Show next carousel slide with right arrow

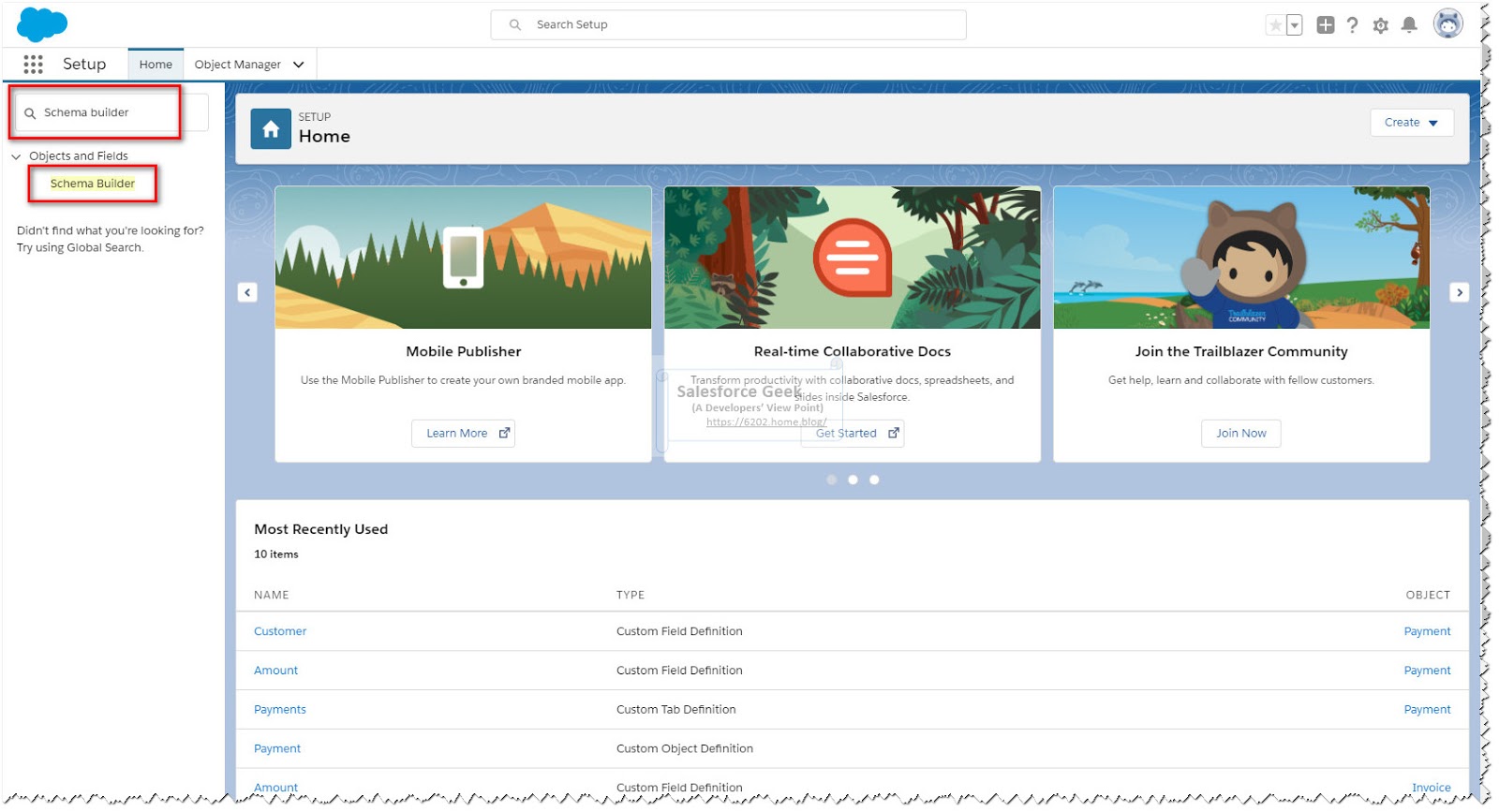click(1459, 292)
